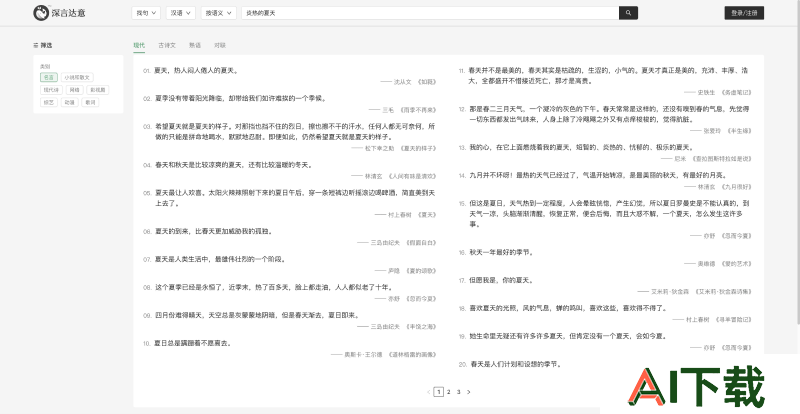The image size is (800, 414).
Task: Click quote 06 about 夏天的到来
Action: coord(214,231)
